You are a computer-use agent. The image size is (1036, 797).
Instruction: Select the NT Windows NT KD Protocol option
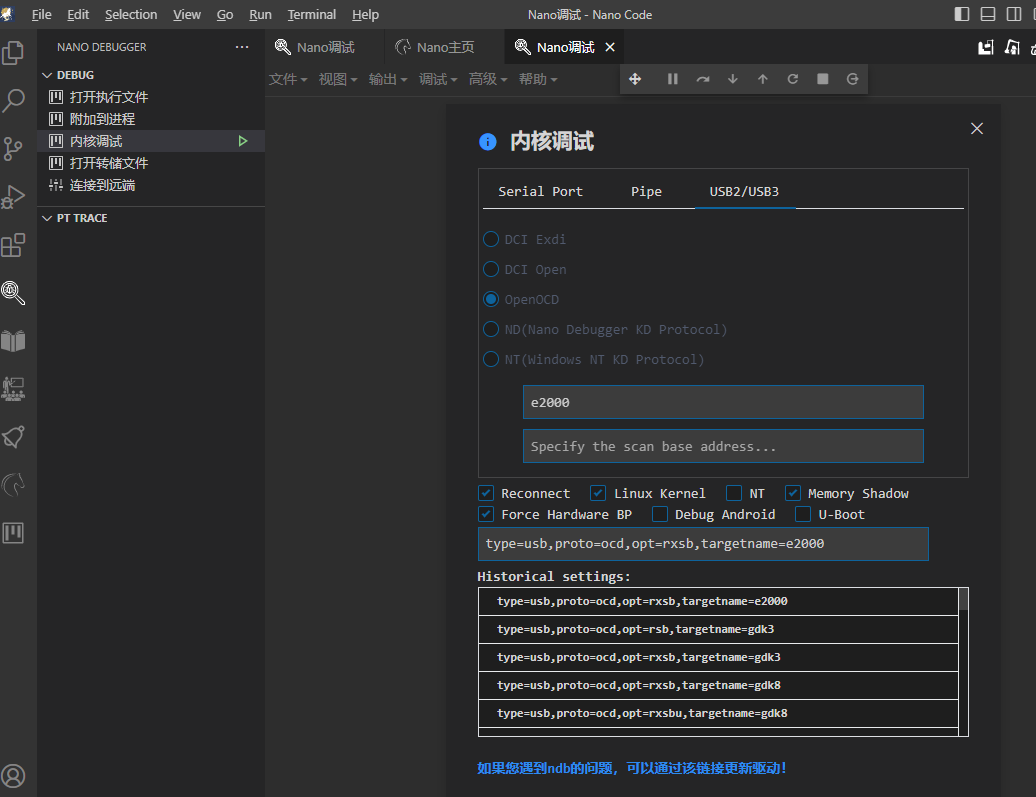[x=491, y=359]
